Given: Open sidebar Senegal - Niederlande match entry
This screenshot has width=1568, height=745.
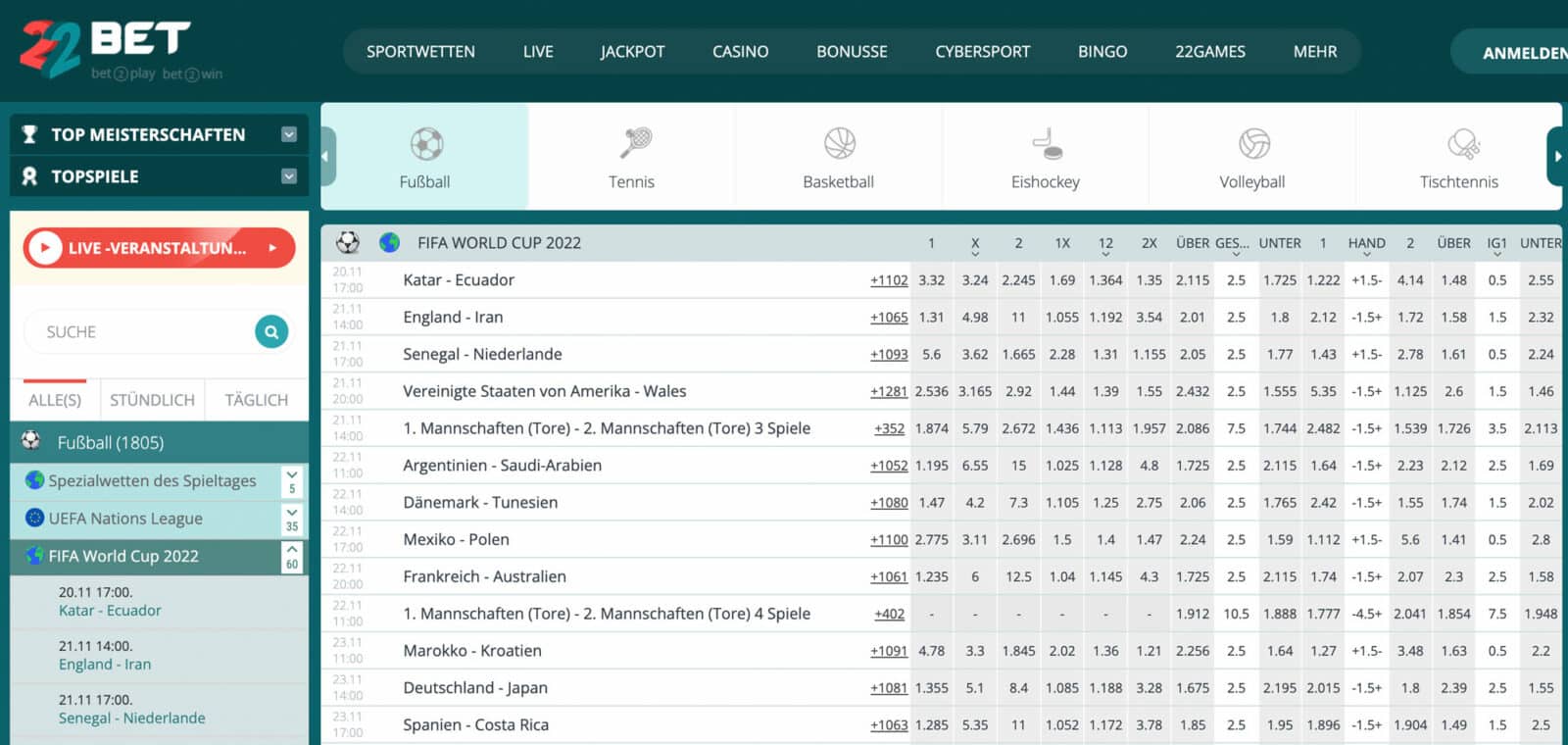Looking at the screenshot, I should (159, 709).
